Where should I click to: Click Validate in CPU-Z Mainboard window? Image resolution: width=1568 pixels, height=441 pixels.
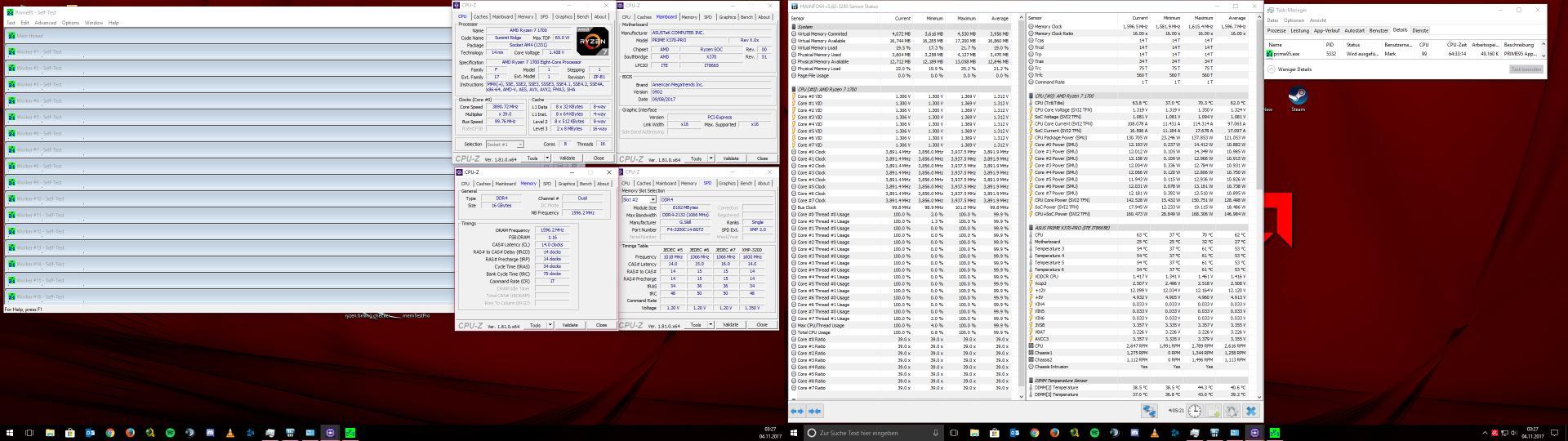coord(731,158)
